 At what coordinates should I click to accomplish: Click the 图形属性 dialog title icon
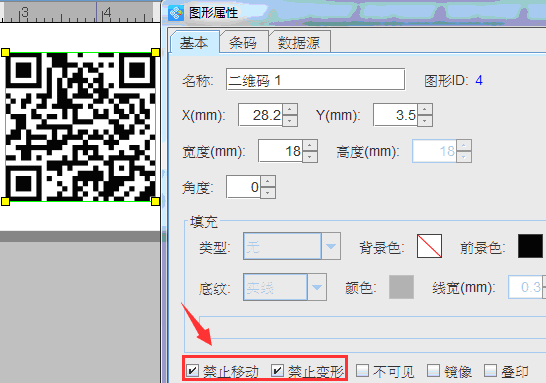pyautogui.click(x=176, y=13)
